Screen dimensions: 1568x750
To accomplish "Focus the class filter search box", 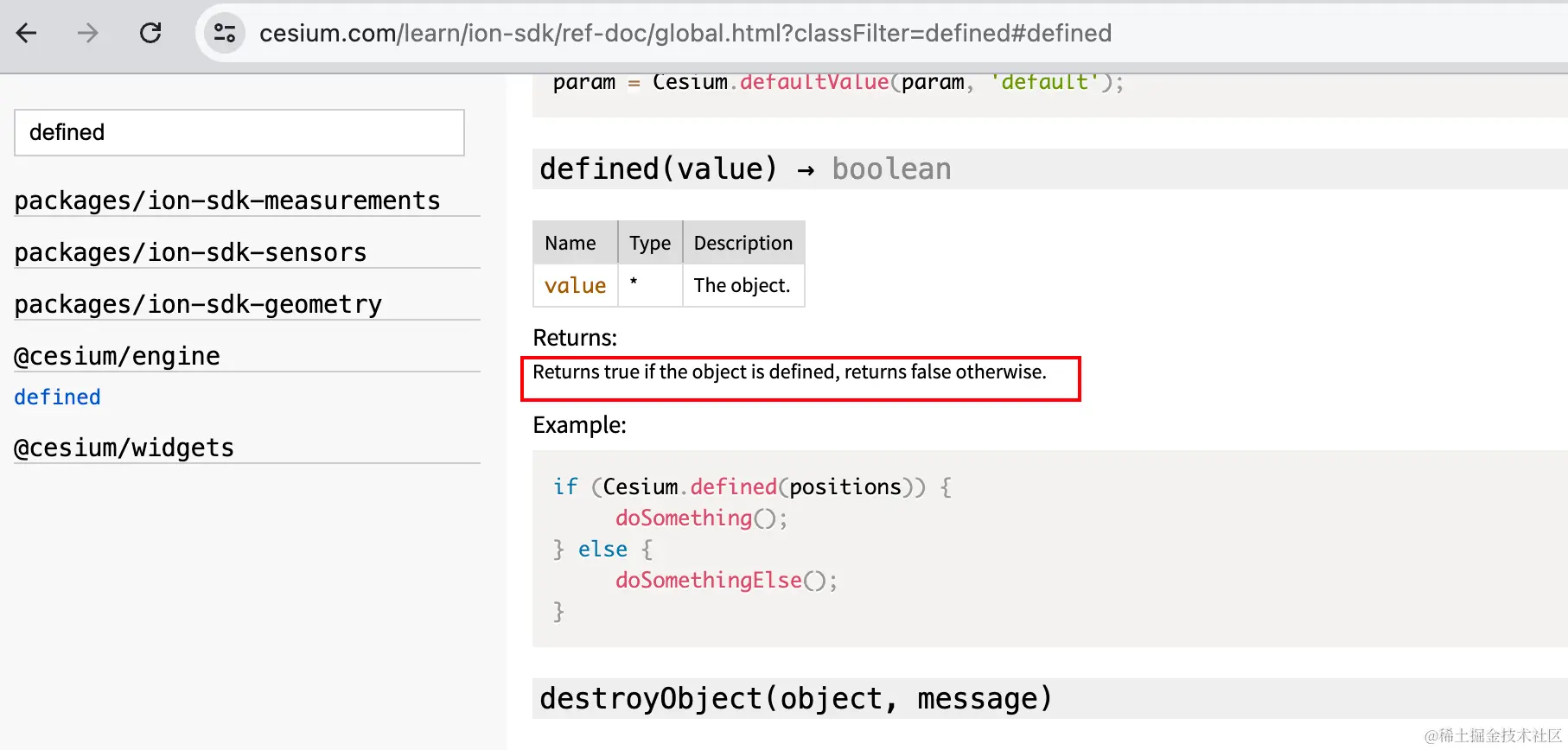I will coord(239,132).
